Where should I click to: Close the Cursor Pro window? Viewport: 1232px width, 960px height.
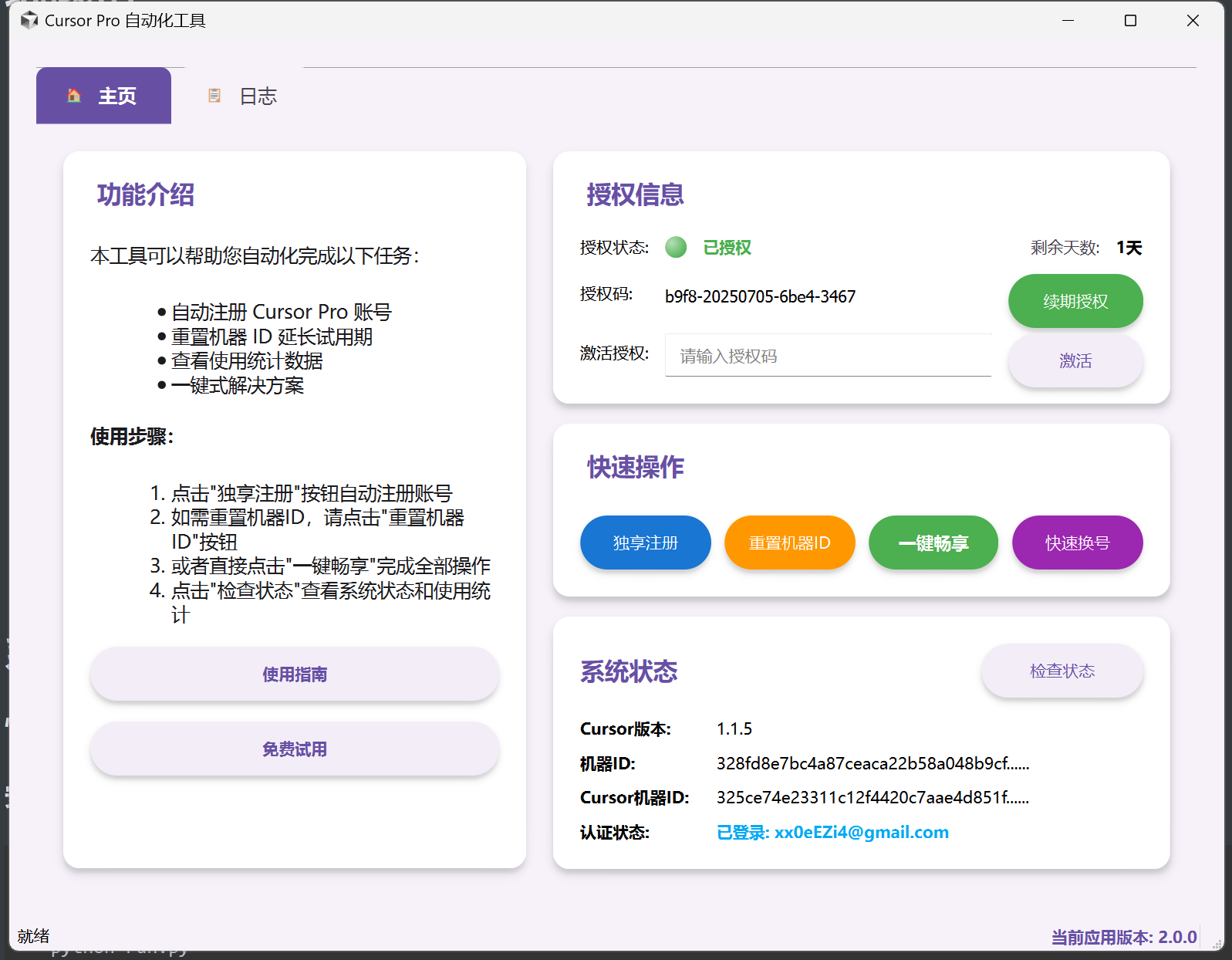(x=1193, y=21)
